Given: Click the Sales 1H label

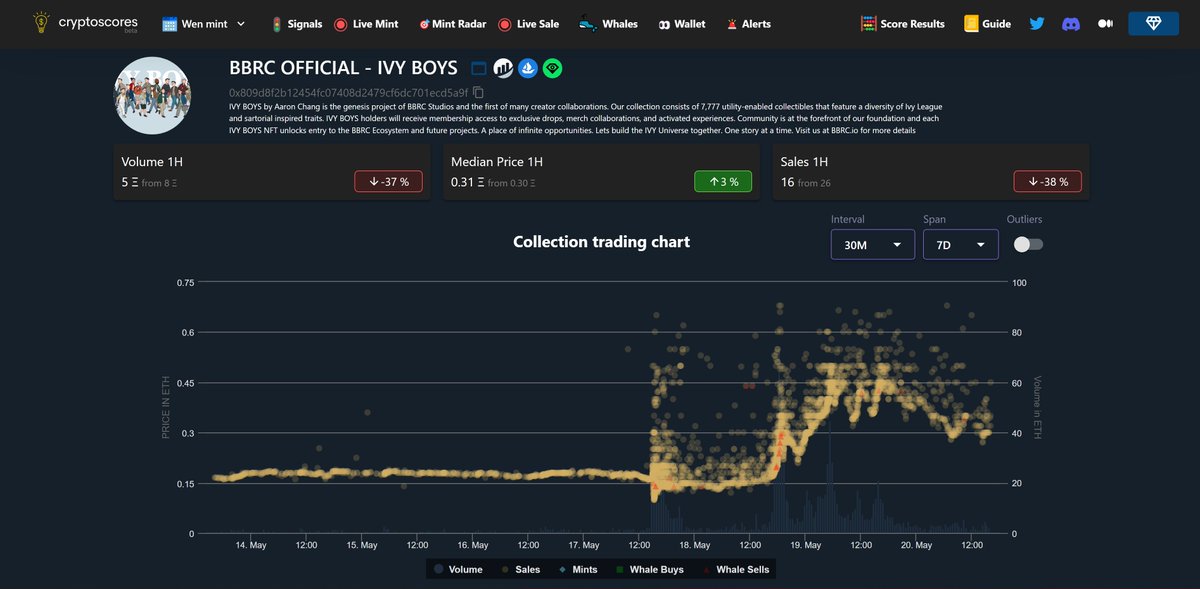Looking at the screenshot, I should (x=805, y=161).
